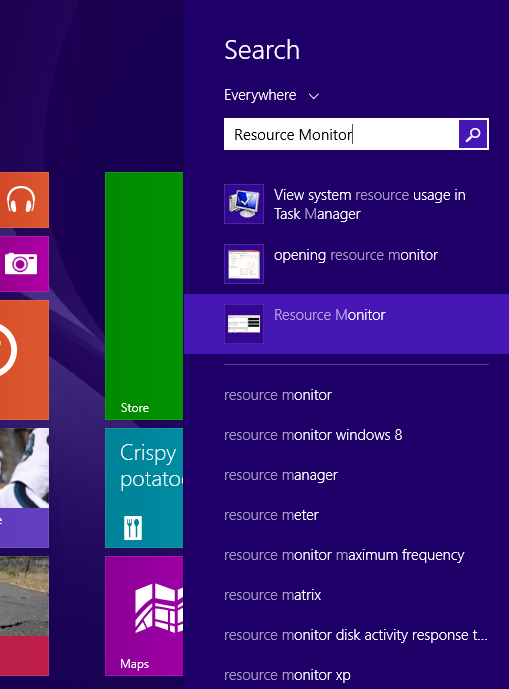509x689 pixels.
Task: Open the Camera tile
Action: point(24,264)
